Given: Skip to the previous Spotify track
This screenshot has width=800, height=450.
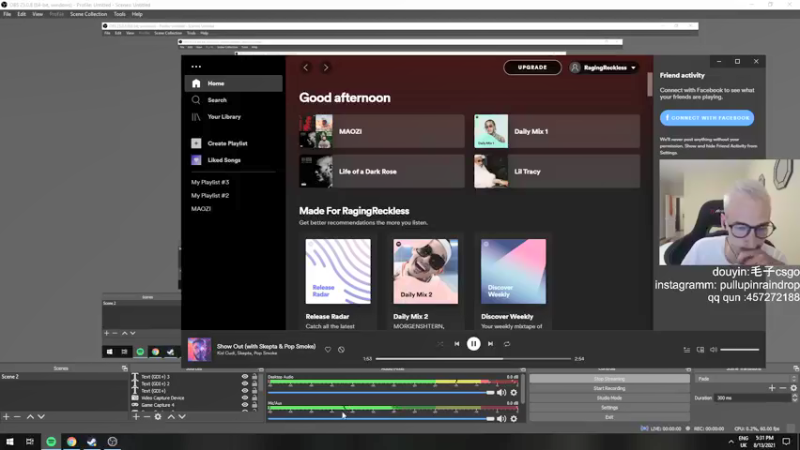Looking at the screenshot, I should (457, 344).
